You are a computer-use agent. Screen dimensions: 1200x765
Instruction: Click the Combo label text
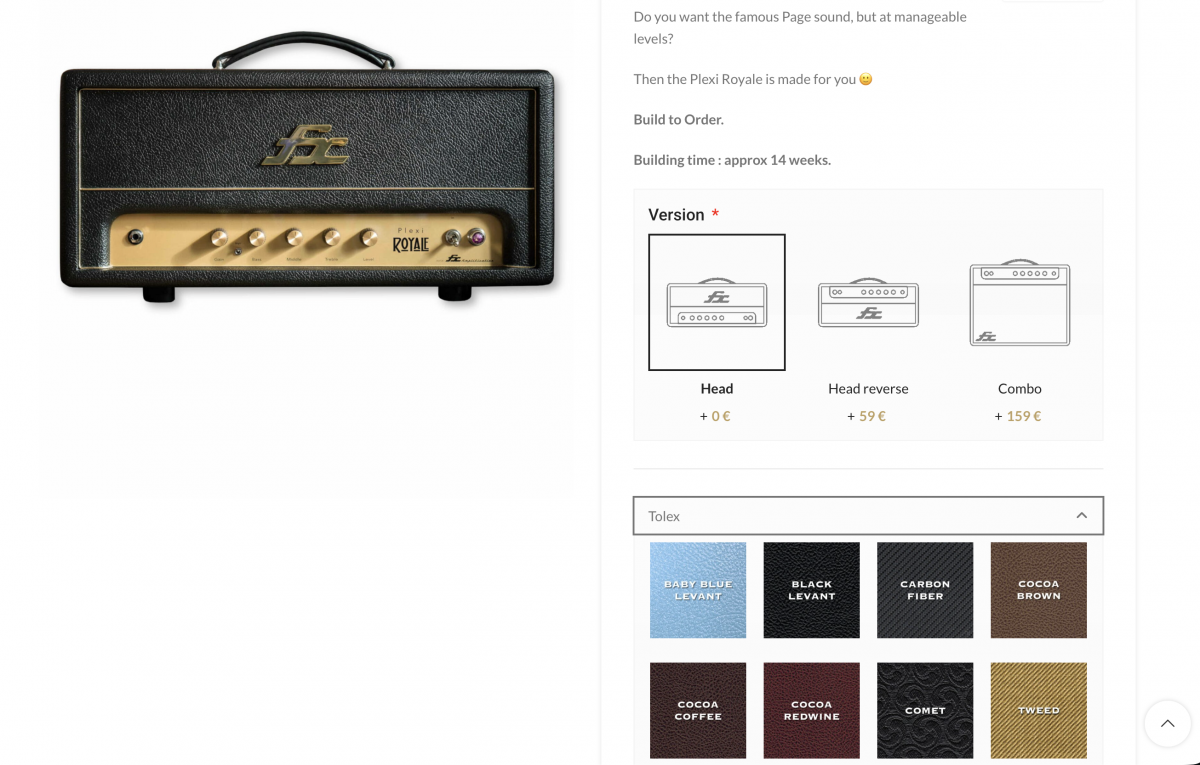1019,389
